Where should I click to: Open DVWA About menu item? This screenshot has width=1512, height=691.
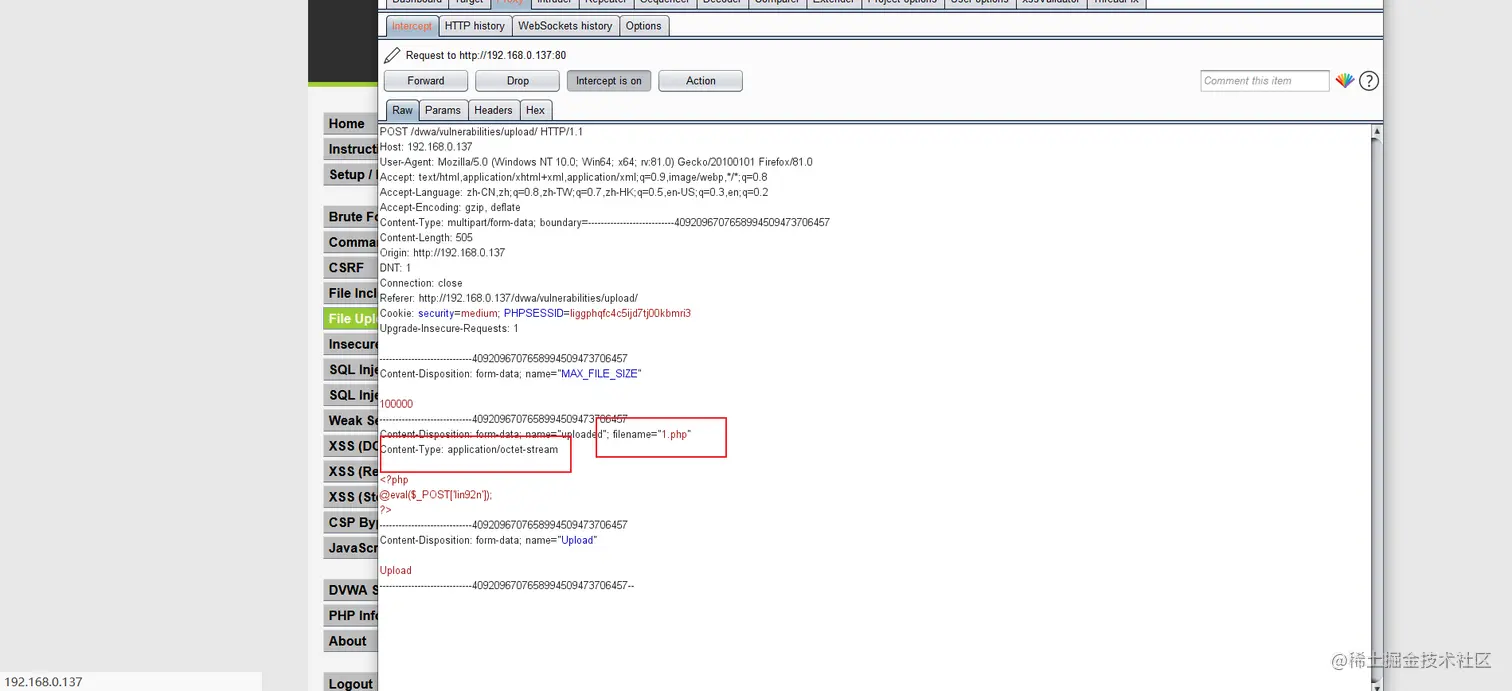[351, 641]
